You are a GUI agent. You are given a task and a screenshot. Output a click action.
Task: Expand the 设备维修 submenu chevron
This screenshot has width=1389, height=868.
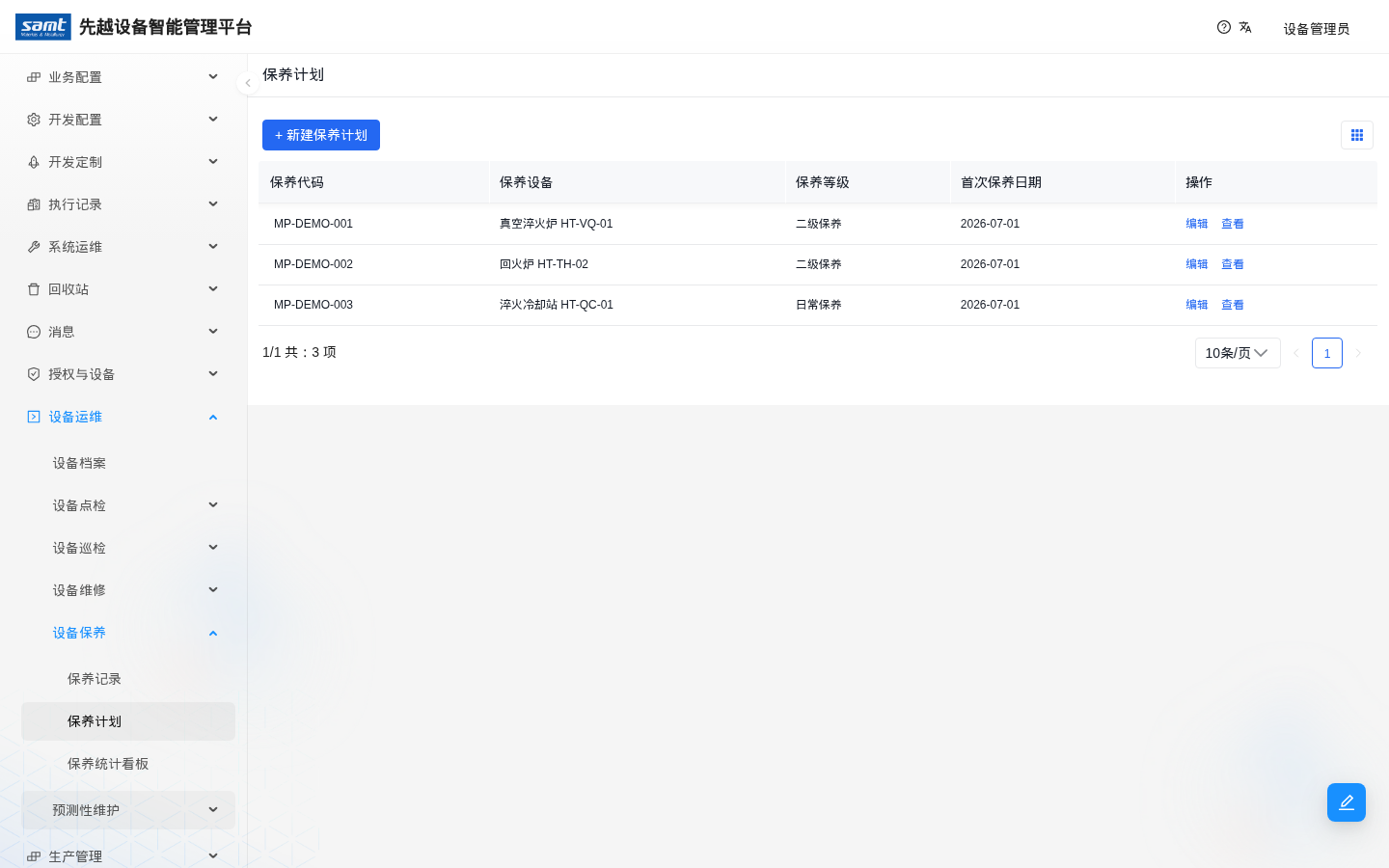[213, 590]
